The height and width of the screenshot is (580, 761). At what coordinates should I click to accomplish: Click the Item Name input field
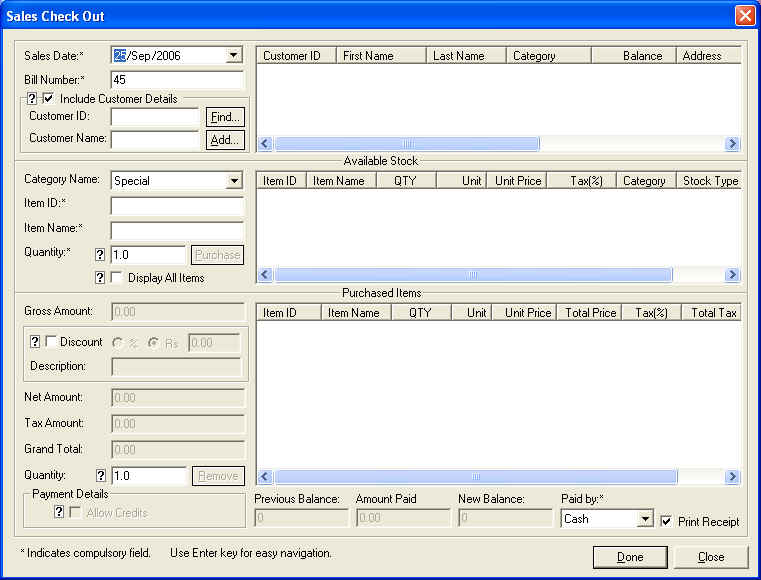coord(177,231)
